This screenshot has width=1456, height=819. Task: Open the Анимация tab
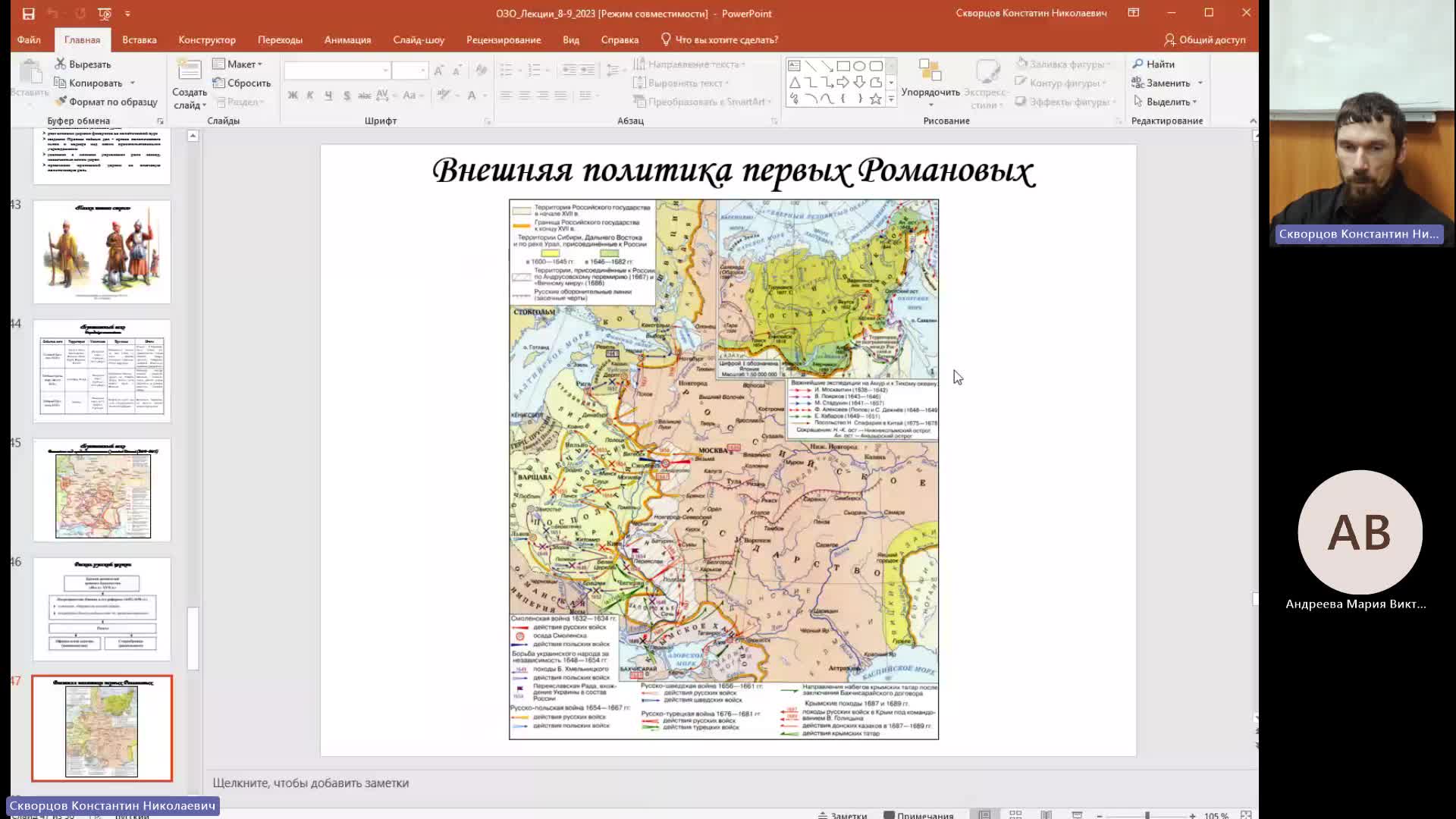click(347, 39)
